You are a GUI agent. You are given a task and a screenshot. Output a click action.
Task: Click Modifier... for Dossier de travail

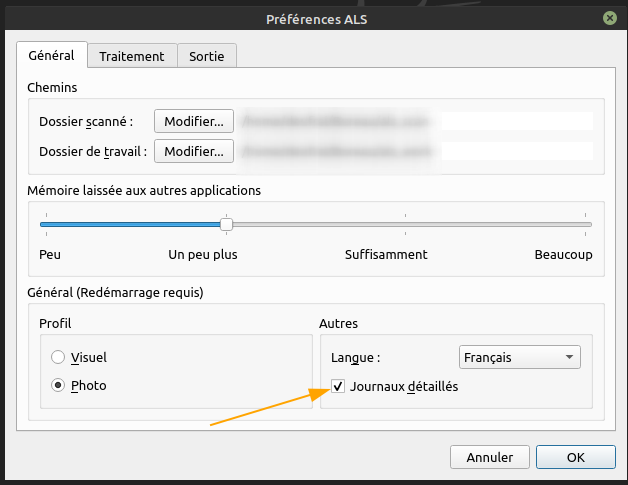194,151
